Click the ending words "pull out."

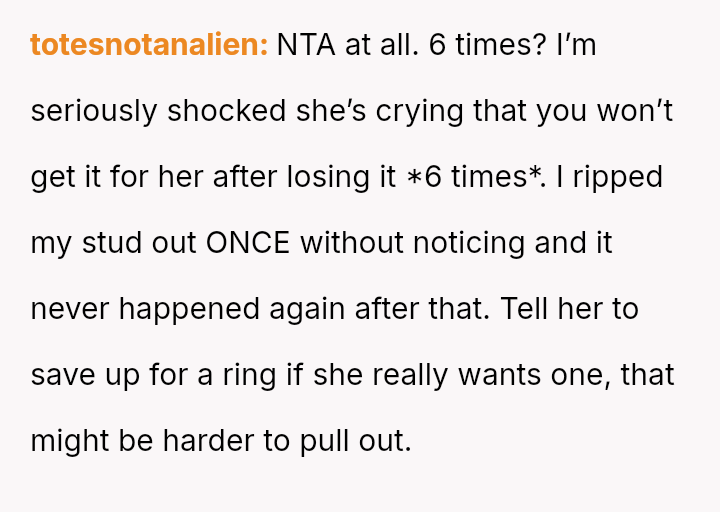pos(356,441)
